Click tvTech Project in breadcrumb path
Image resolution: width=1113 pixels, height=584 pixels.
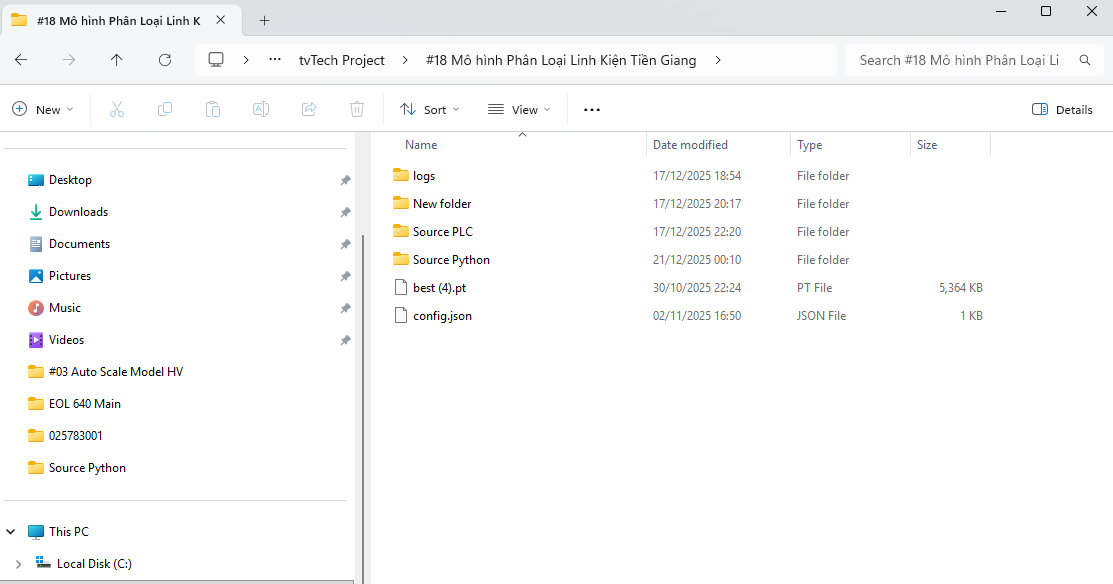(342, 60)
